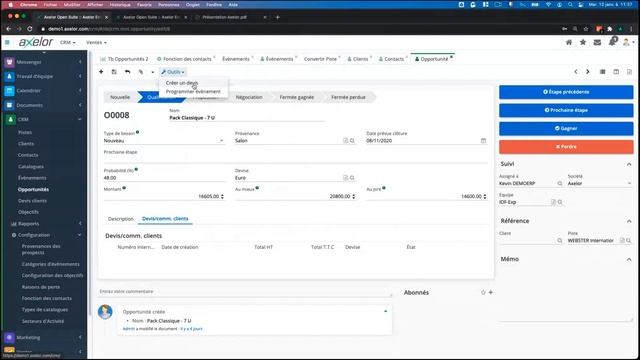Screen dimensions: 640x360
Task: Open the mail envelope icon
Action: pos(597,42)
